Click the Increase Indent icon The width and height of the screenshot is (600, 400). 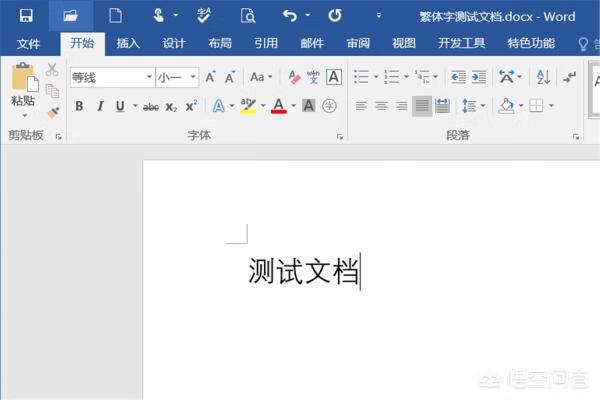(479, 77)
